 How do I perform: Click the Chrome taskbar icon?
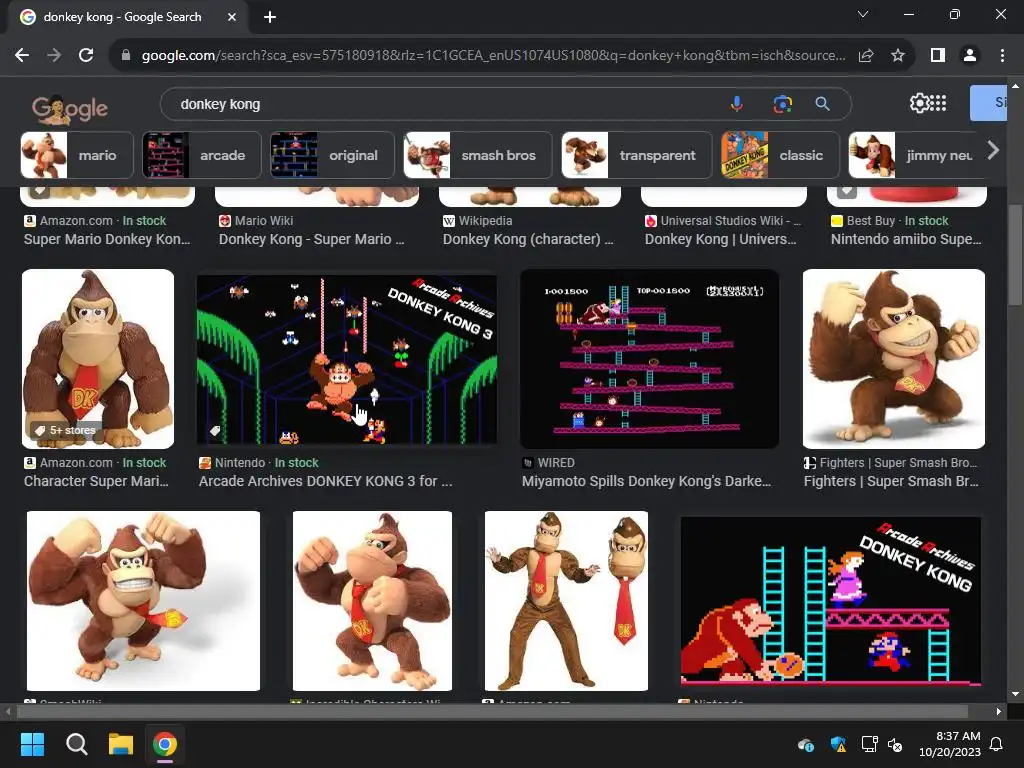coord(165,744)
